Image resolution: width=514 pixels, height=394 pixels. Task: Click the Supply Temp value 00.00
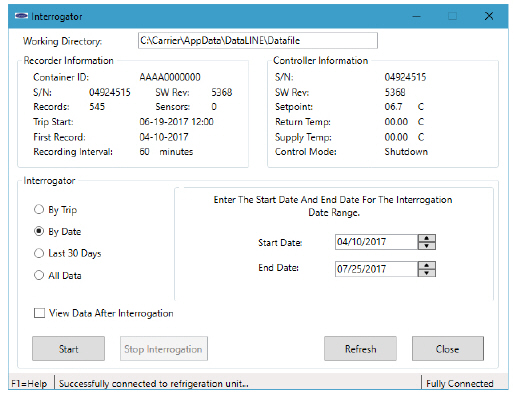(x=396, y=137)
